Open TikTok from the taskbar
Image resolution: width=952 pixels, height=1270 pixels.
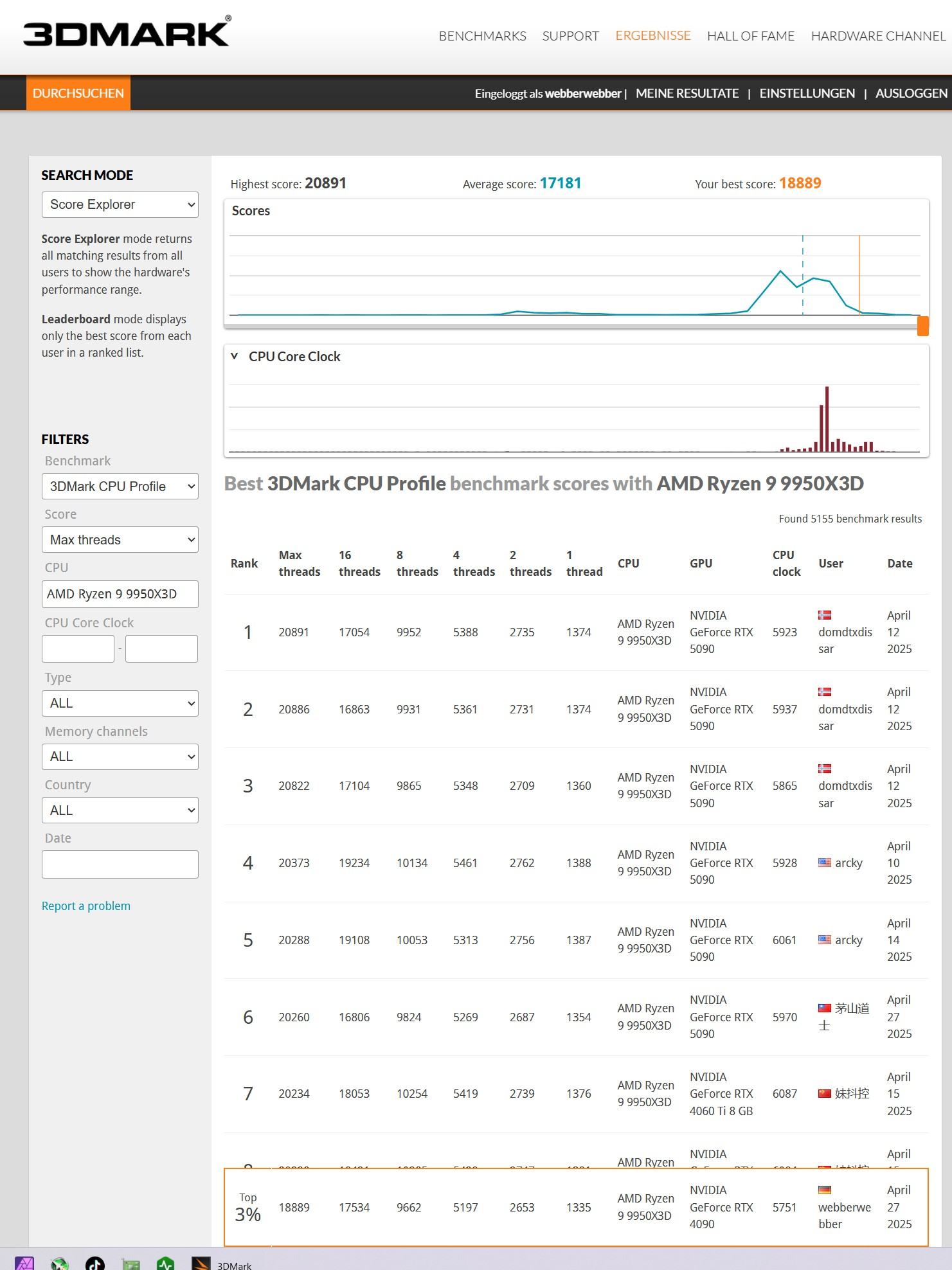pyautogui.click(x=95, y=1263)
